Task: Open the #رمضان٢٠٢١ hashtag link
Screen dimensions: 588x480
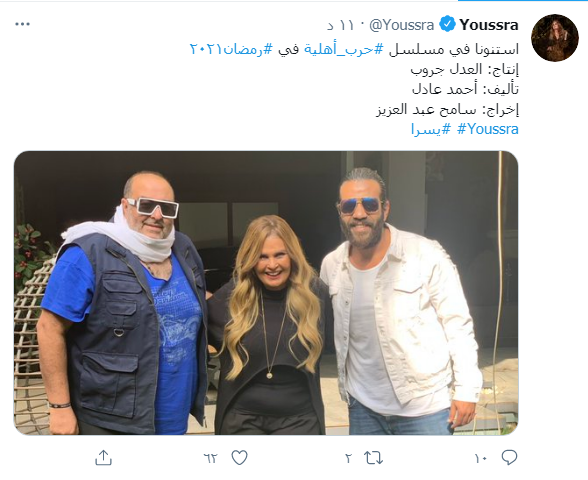Action: coord(232,50)
